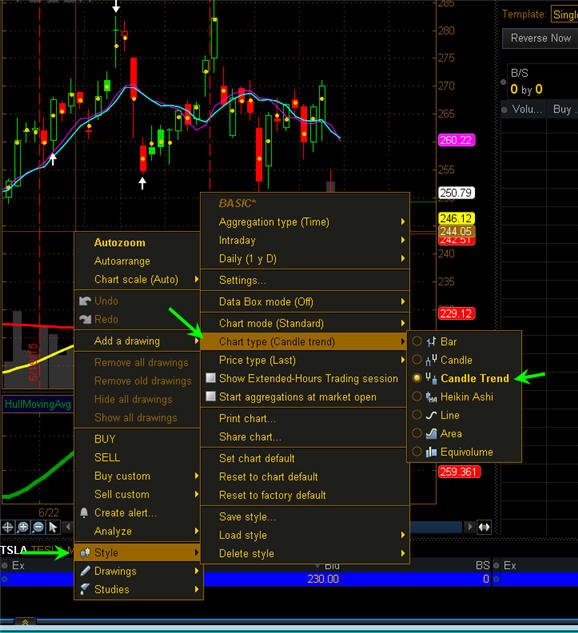Select the pointer cursor tool icon

pos(53,527)
